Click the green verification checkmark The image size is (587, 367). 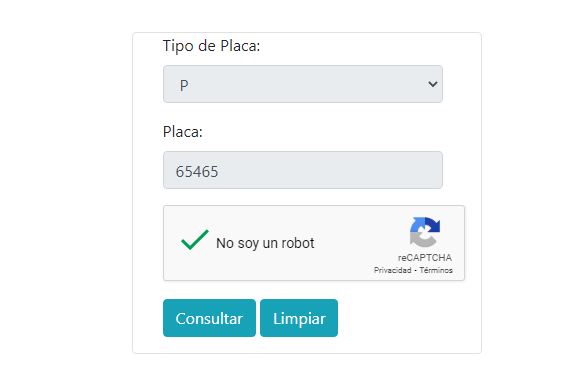(195, 240)
